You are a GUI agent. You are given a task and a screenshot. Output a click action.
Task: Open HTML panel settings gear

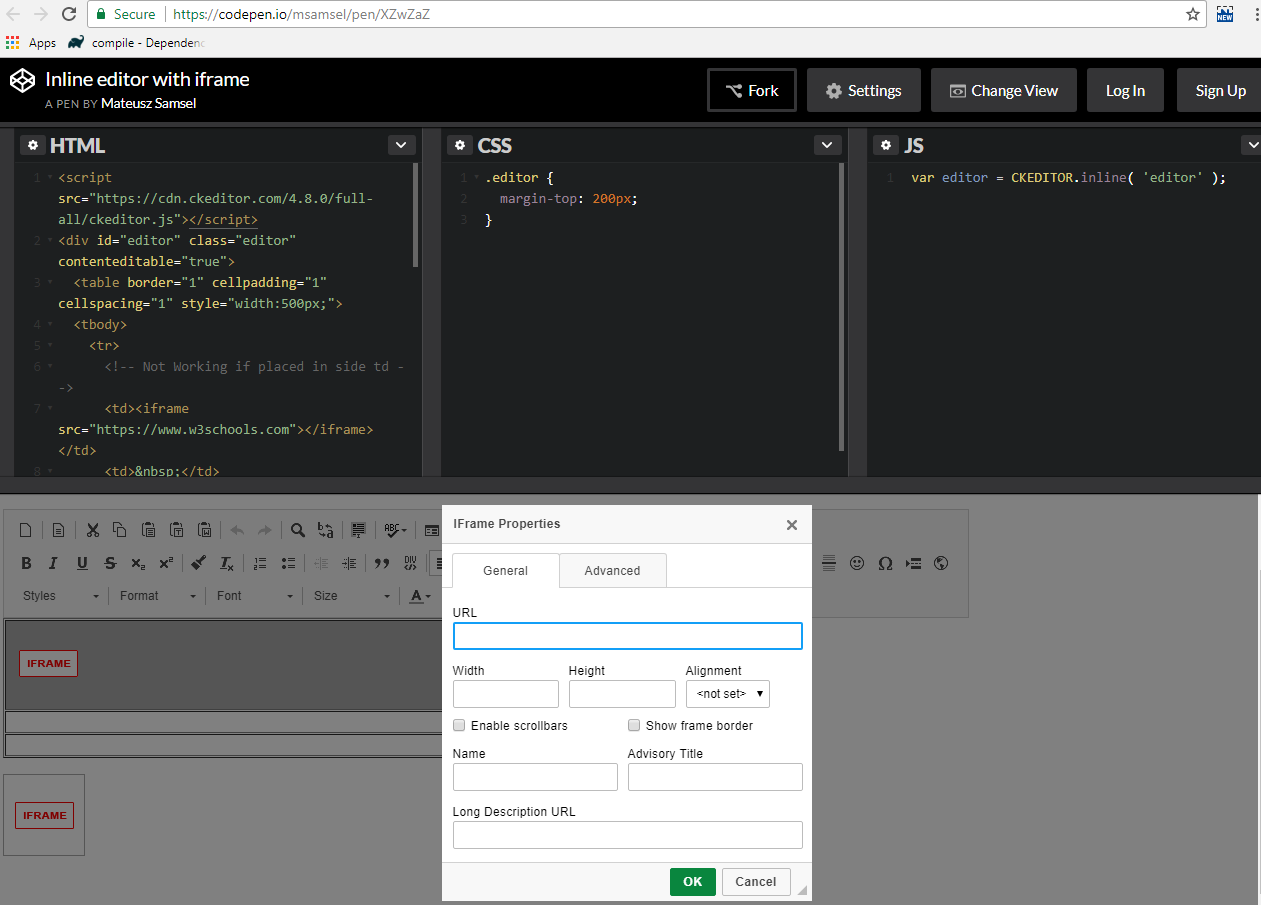click(33, 145)
